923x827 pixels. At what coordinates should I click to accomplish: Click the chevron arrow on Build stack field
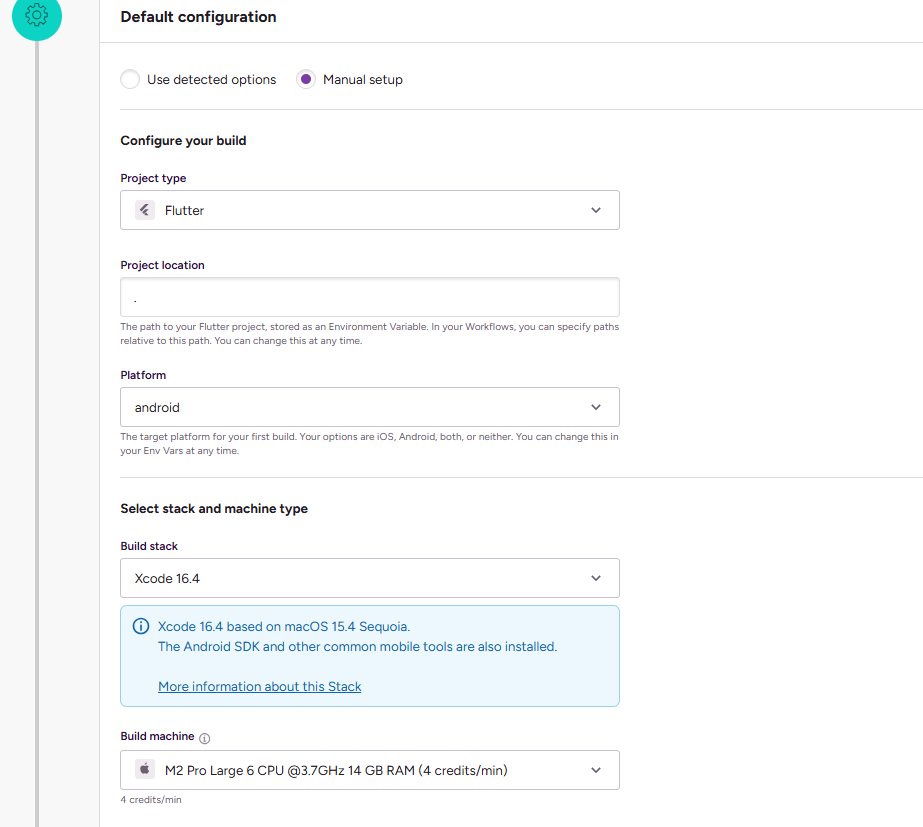[x=596, y=578]
